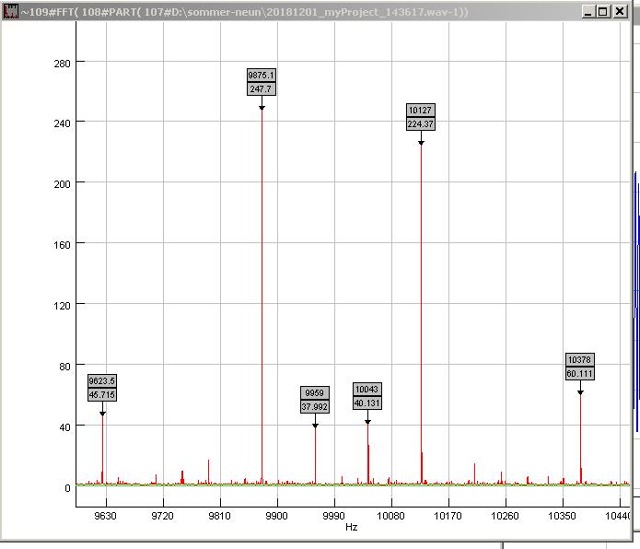The image size is (640, 549).
Task: Click the blue waveform panel at right edge
Action: coord(635,290)
